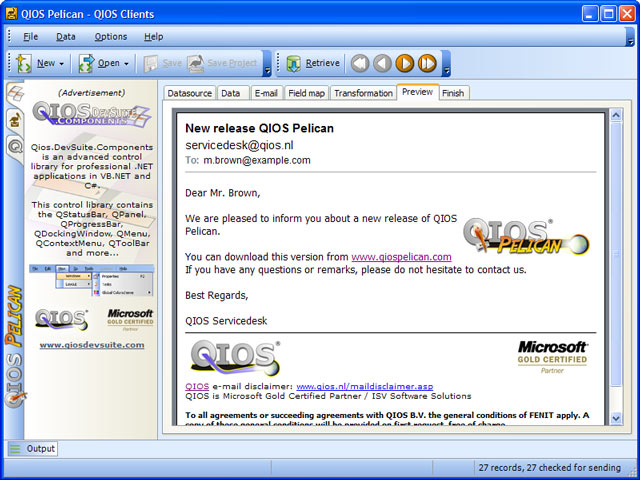Expand the New dropdown arrow
Image resolution: width=640 pixels, height=480 pixels.
(x=61, y=64)
